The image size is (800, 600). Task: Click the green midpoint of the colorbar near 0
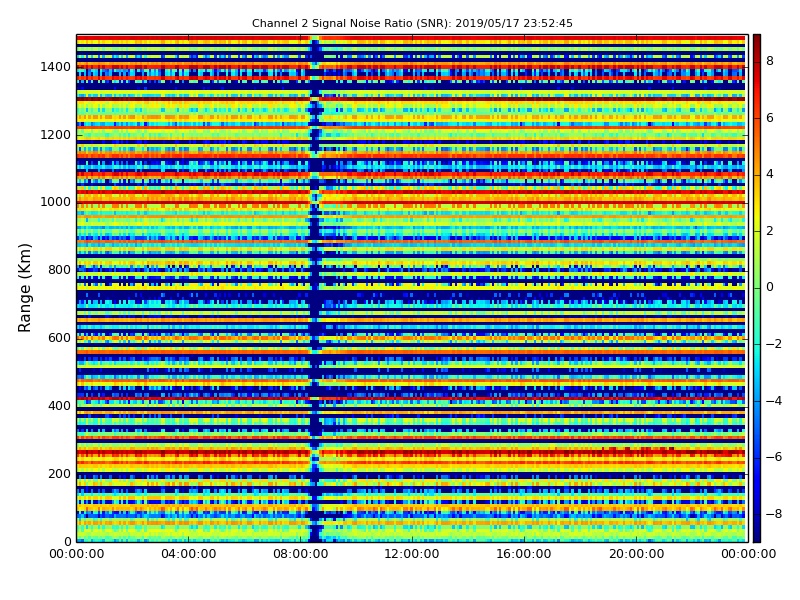757,288
